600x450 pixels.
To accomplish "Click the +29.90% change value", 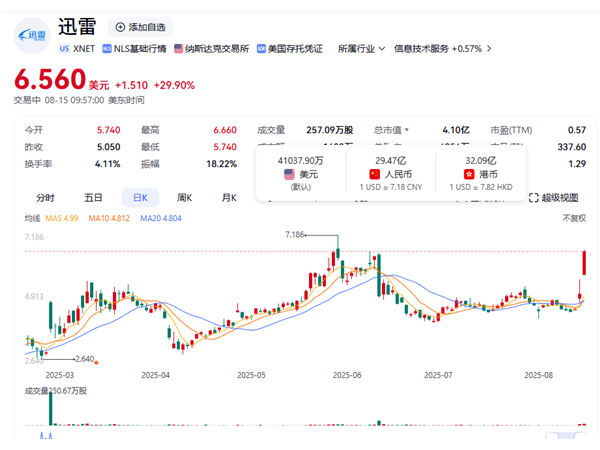I will tap(174, 85).
